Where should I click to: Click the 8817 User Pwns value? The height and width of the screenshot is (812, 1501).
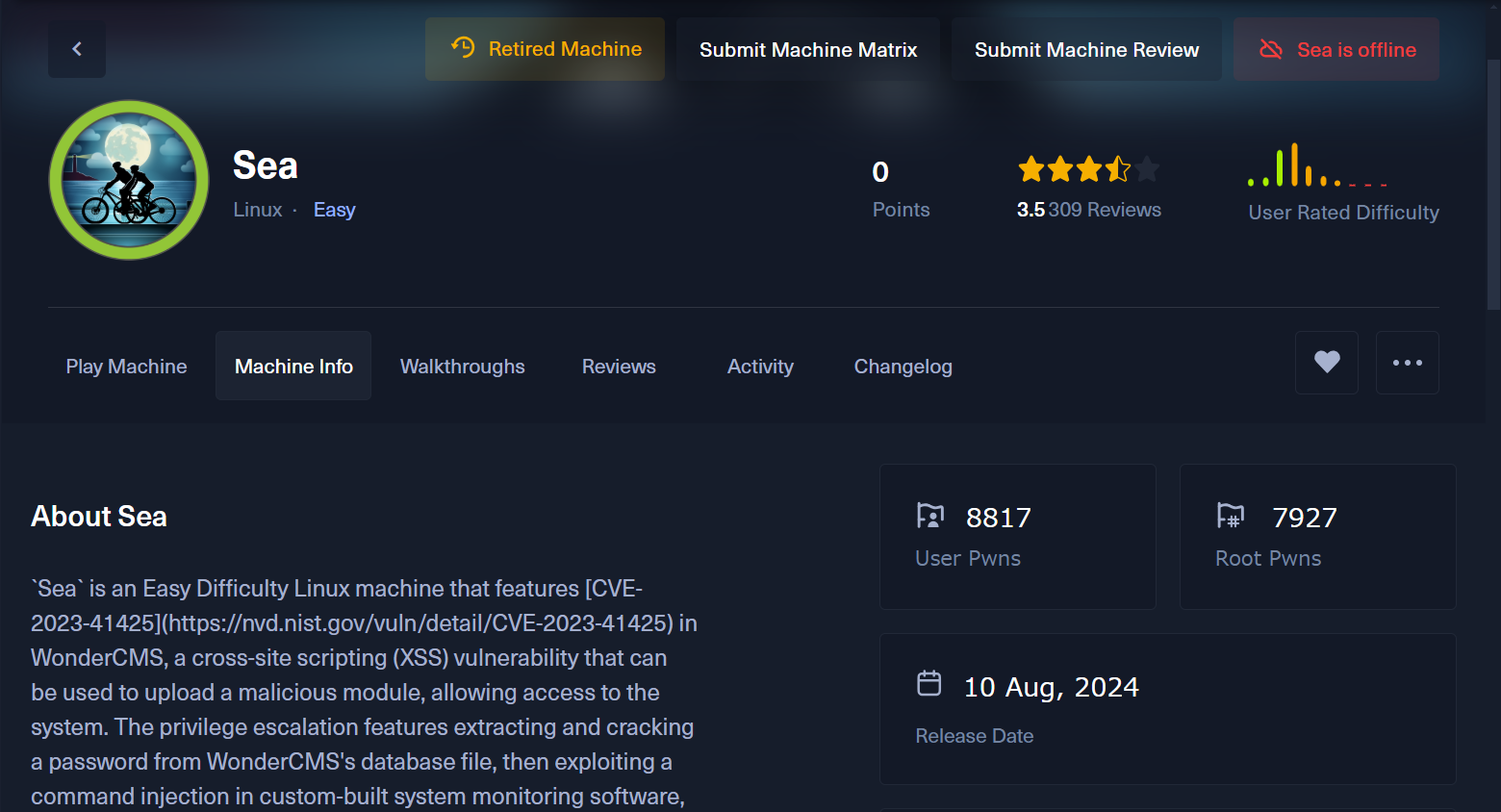(999, 518)
